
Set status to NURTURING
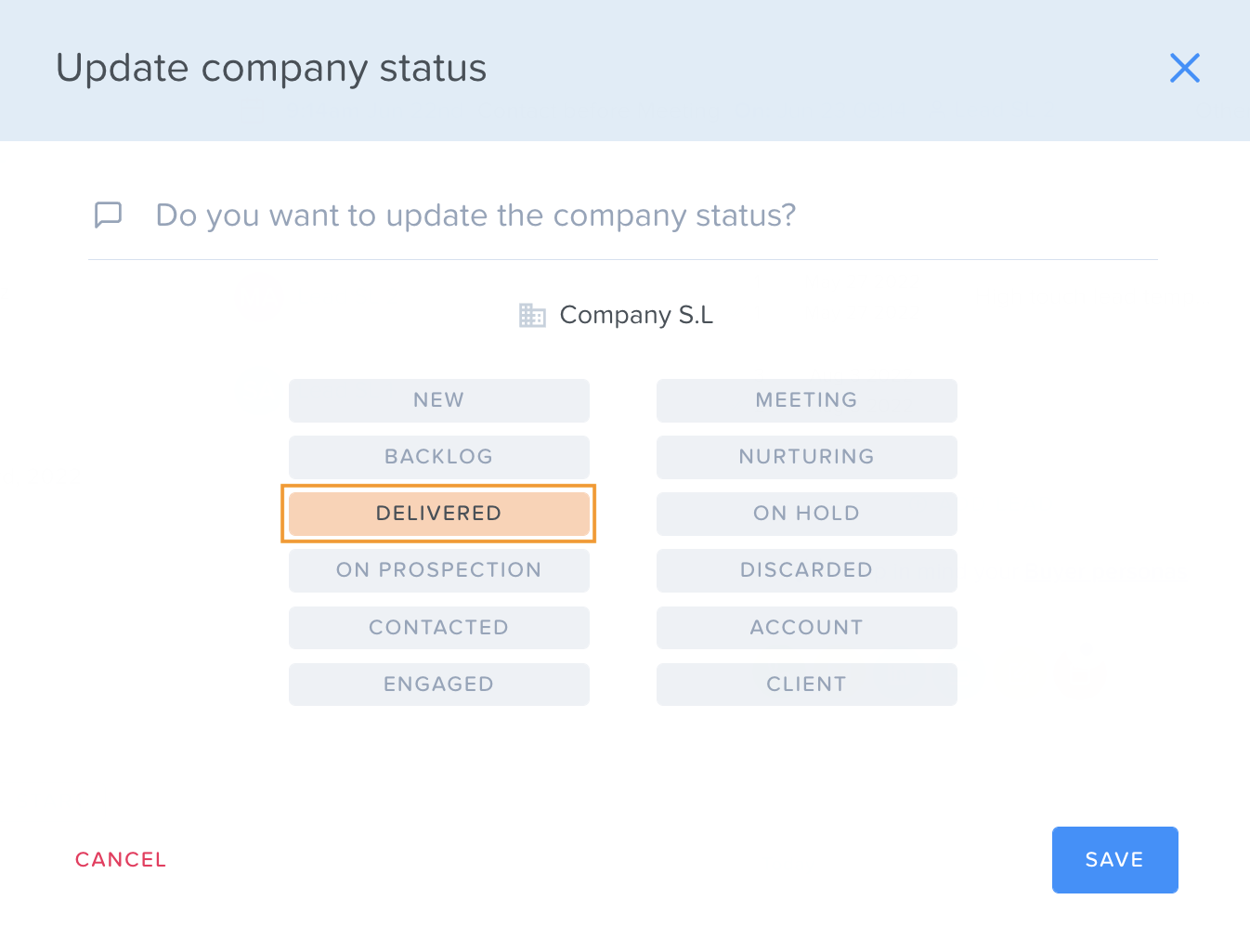click(806, 457)
